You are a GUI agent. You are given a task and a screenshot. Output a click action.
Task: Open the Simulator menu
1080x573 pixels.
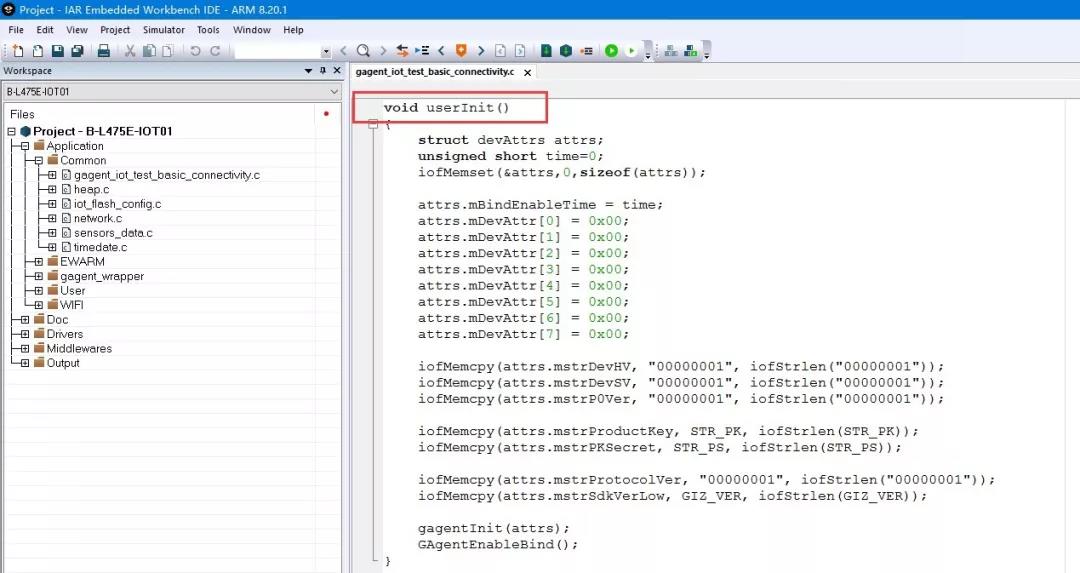click(x=163, y=30)
